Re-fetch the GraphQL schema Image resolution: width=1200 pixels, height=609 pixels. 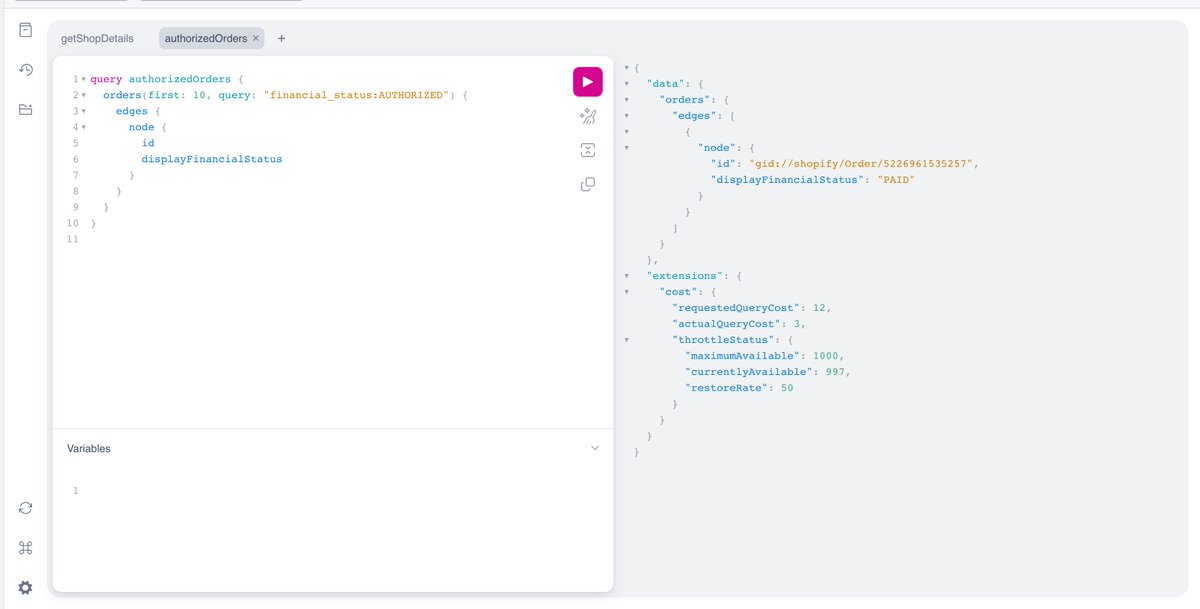(26, 508)
